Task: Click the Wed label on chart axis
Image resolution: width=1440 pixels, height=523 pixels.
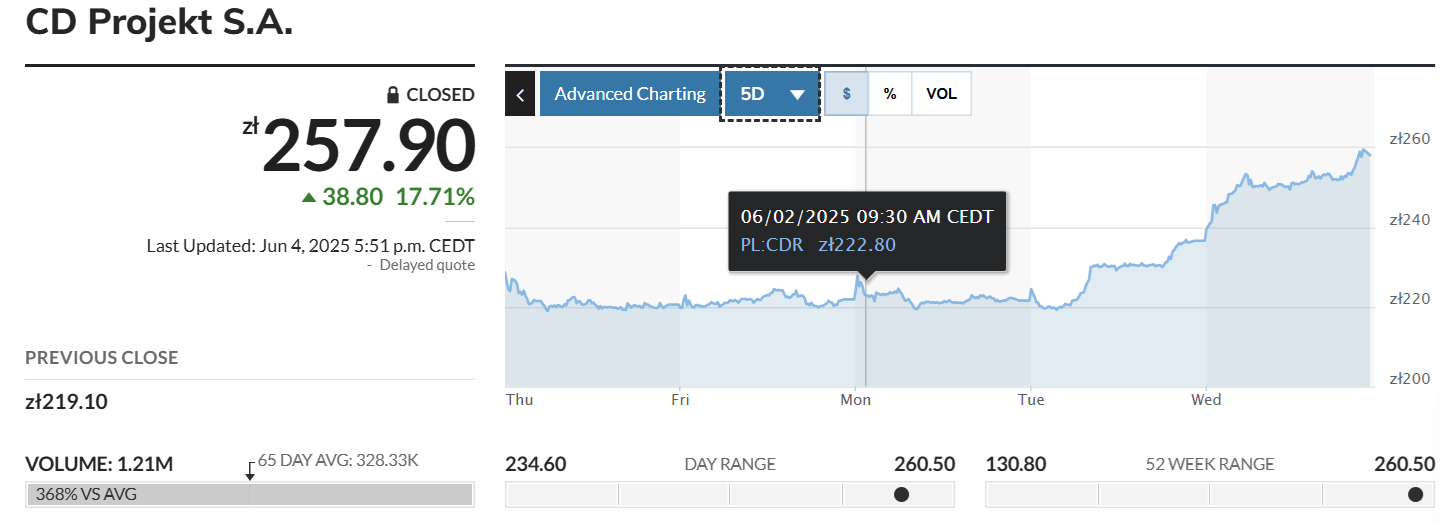Action: (x=1206, y=400)
